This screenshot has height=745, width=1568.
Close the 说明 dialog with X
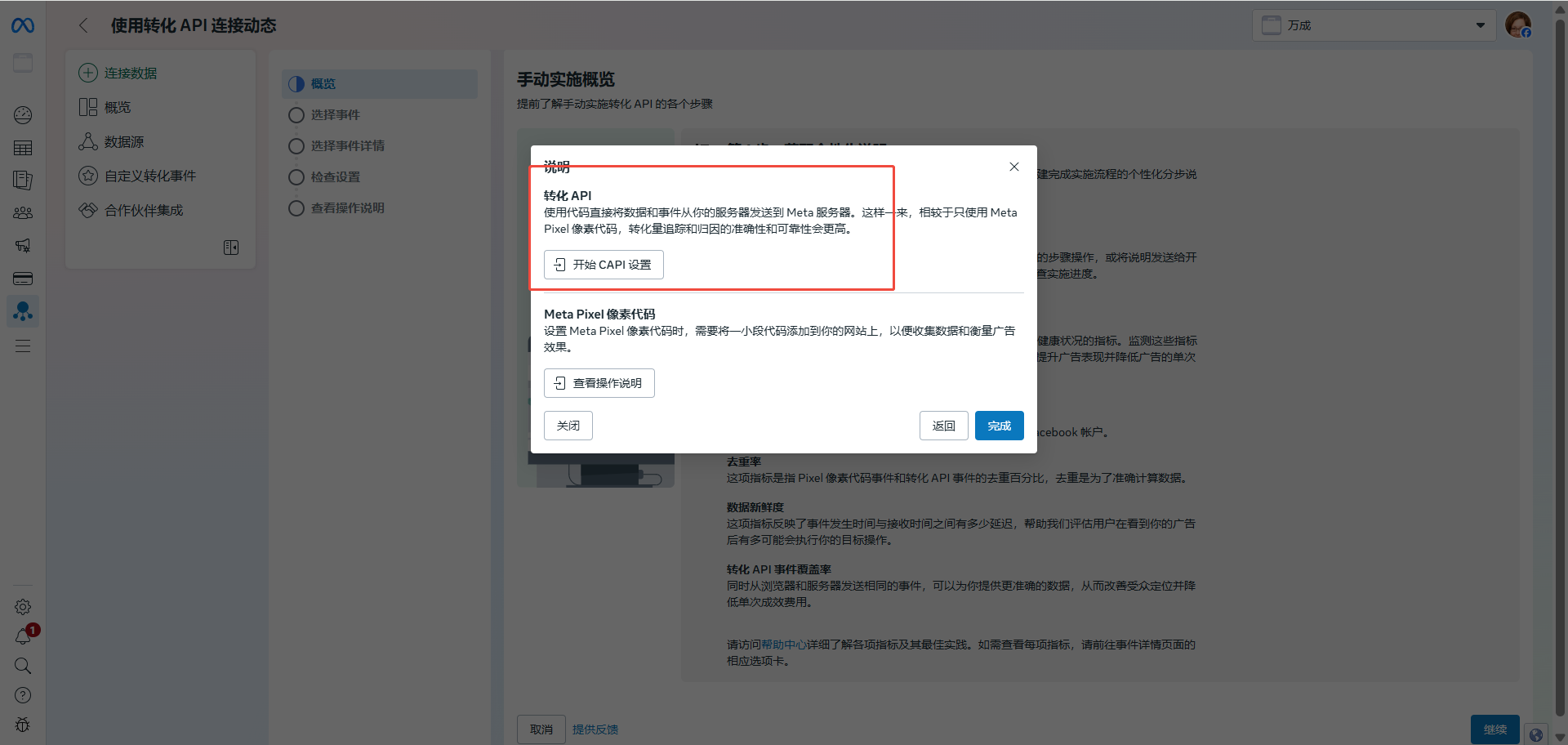pos(1014,167)
